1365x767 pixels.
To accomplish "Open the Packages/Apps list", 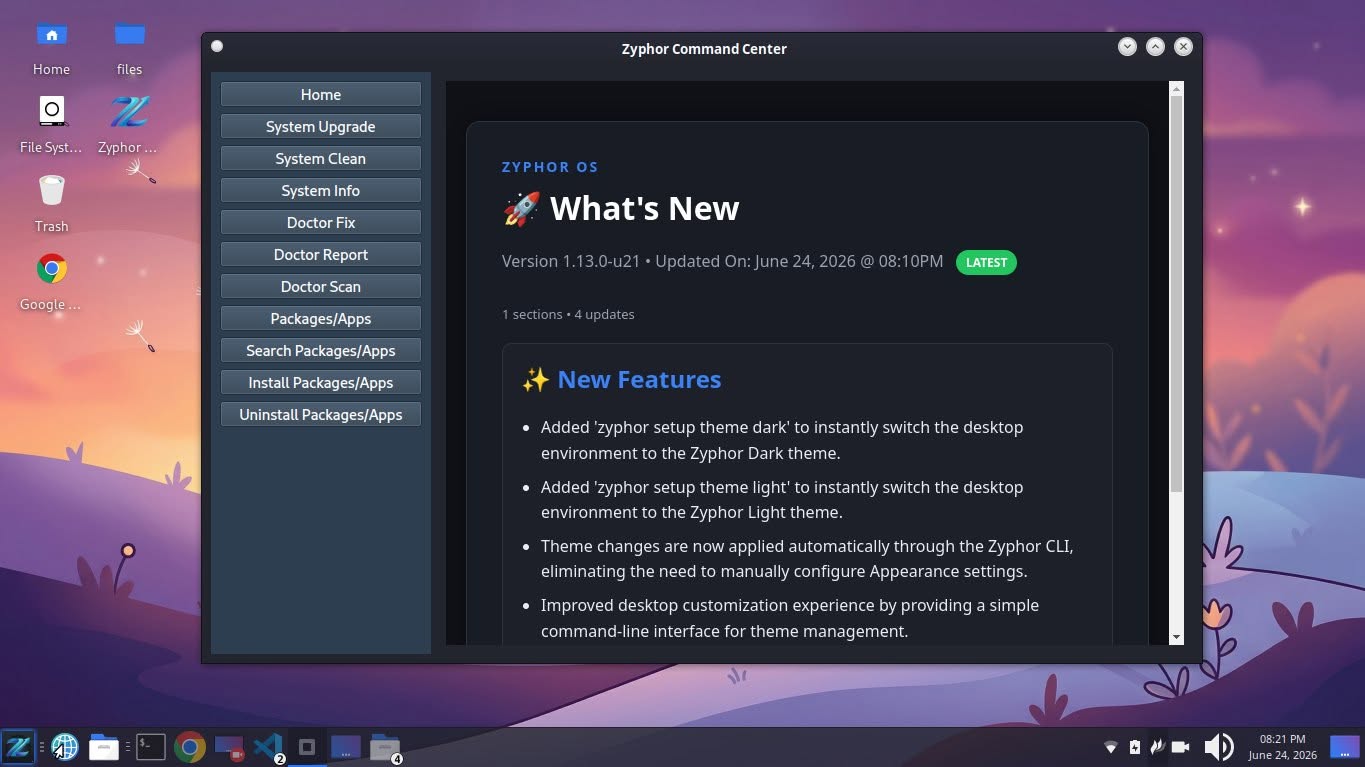I will click(x=321, y=319).
